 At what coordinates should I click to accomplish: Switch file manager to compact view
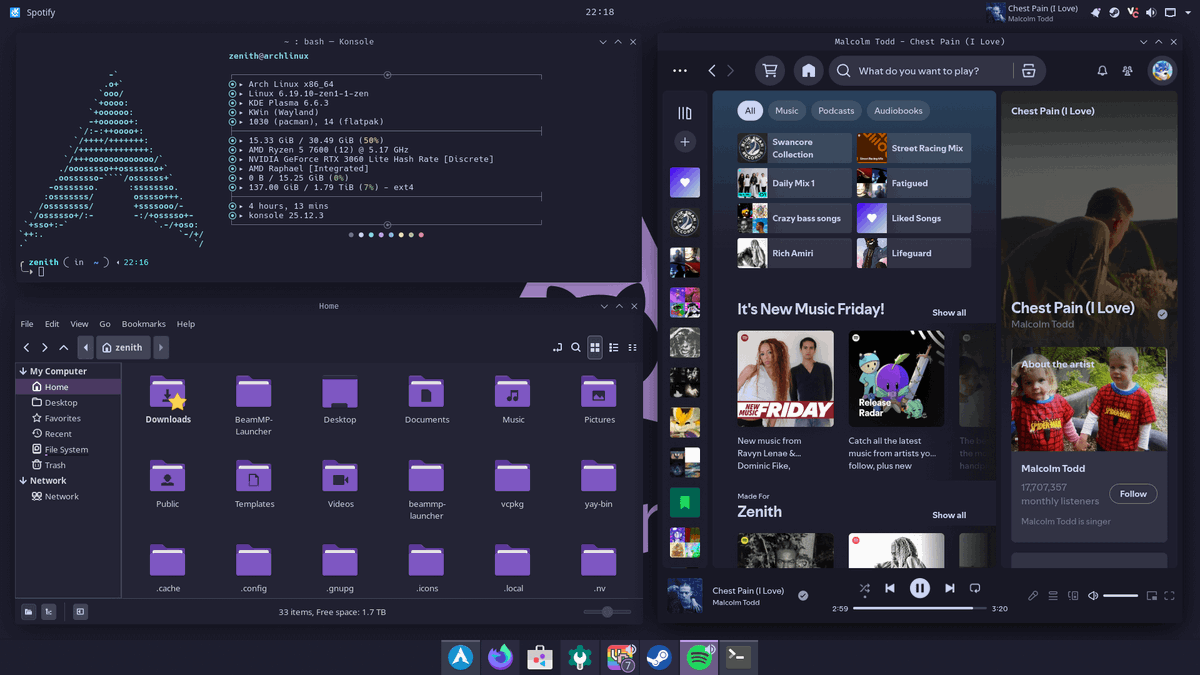click(x=633, y=347)
